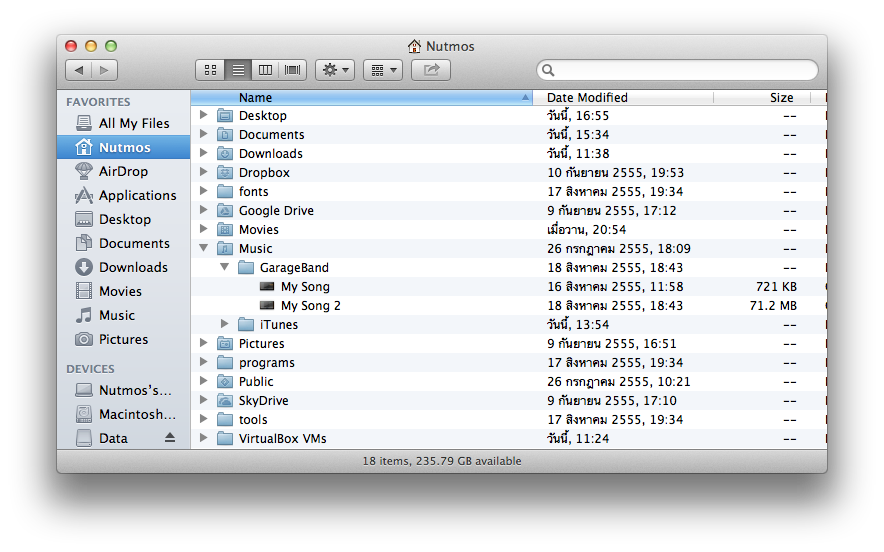
Task: Switch to icon view in toolbar
Action: tap(210, 70)
